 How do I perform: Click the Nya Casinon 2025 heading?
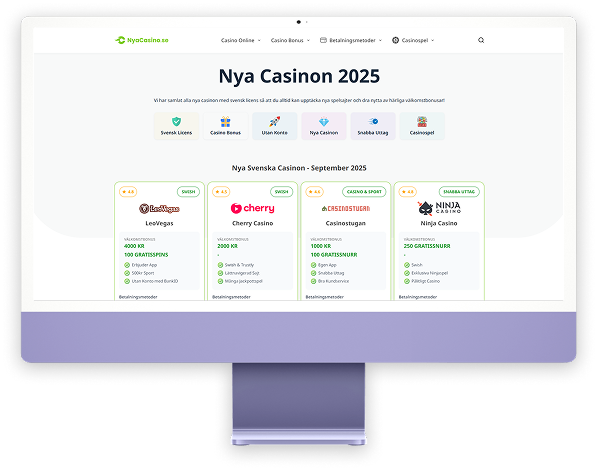(299, 76)
